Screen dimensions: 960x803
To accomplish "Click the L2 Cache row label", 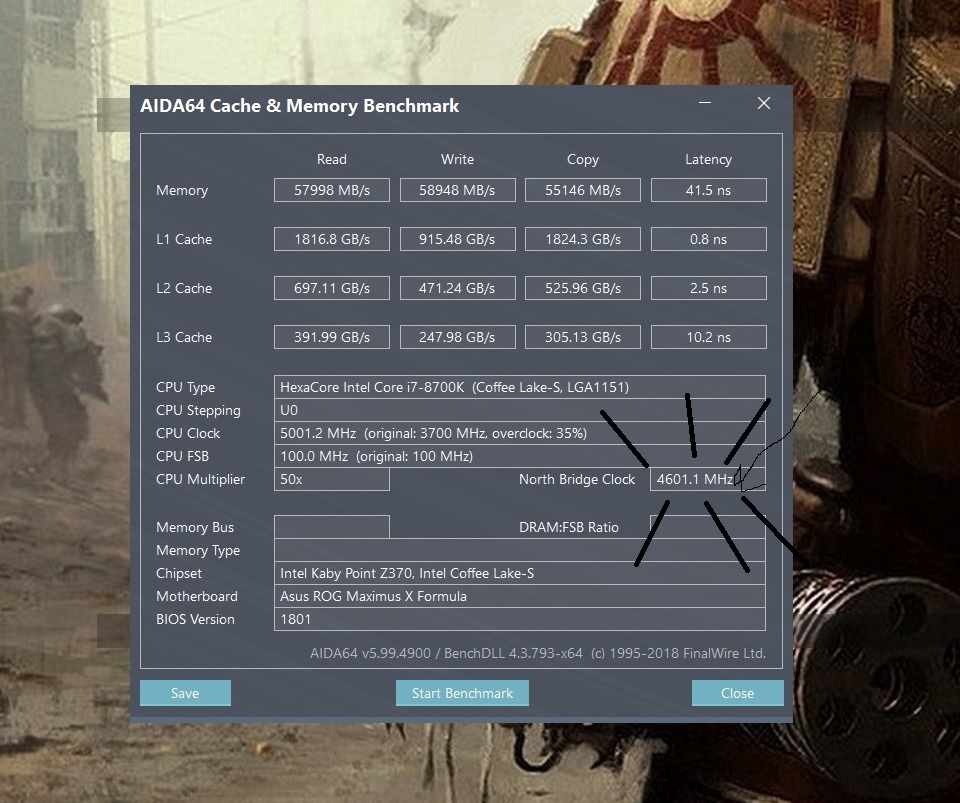I will 184,288.
